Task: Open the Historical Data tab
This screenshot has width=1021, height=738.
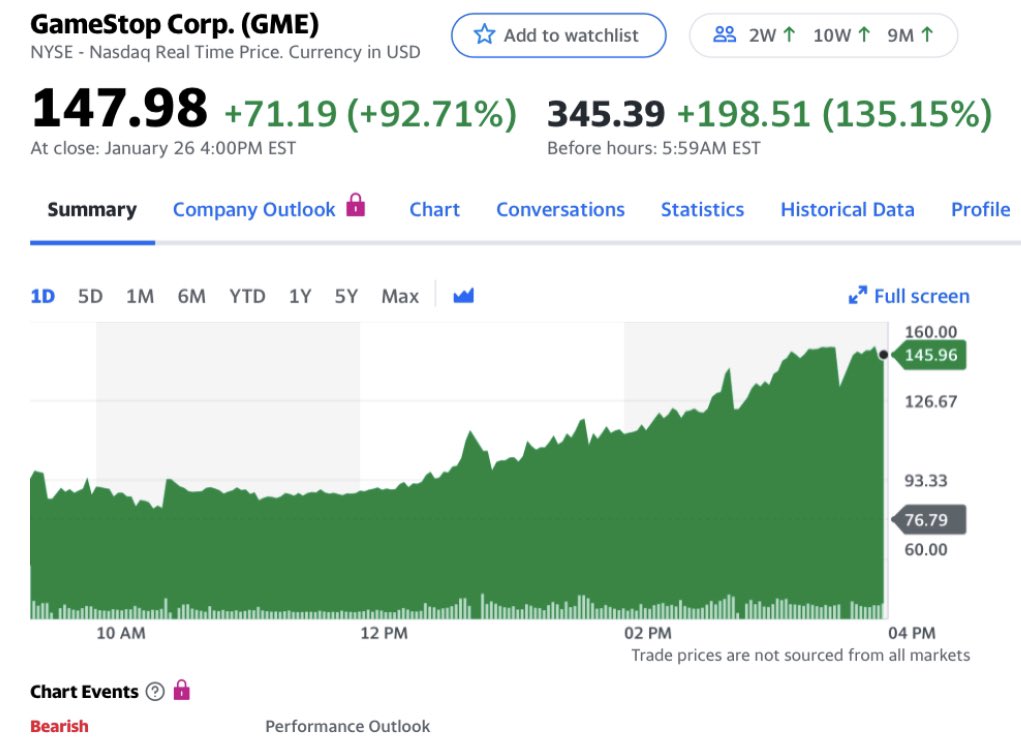Action: [x=847, y=210]
